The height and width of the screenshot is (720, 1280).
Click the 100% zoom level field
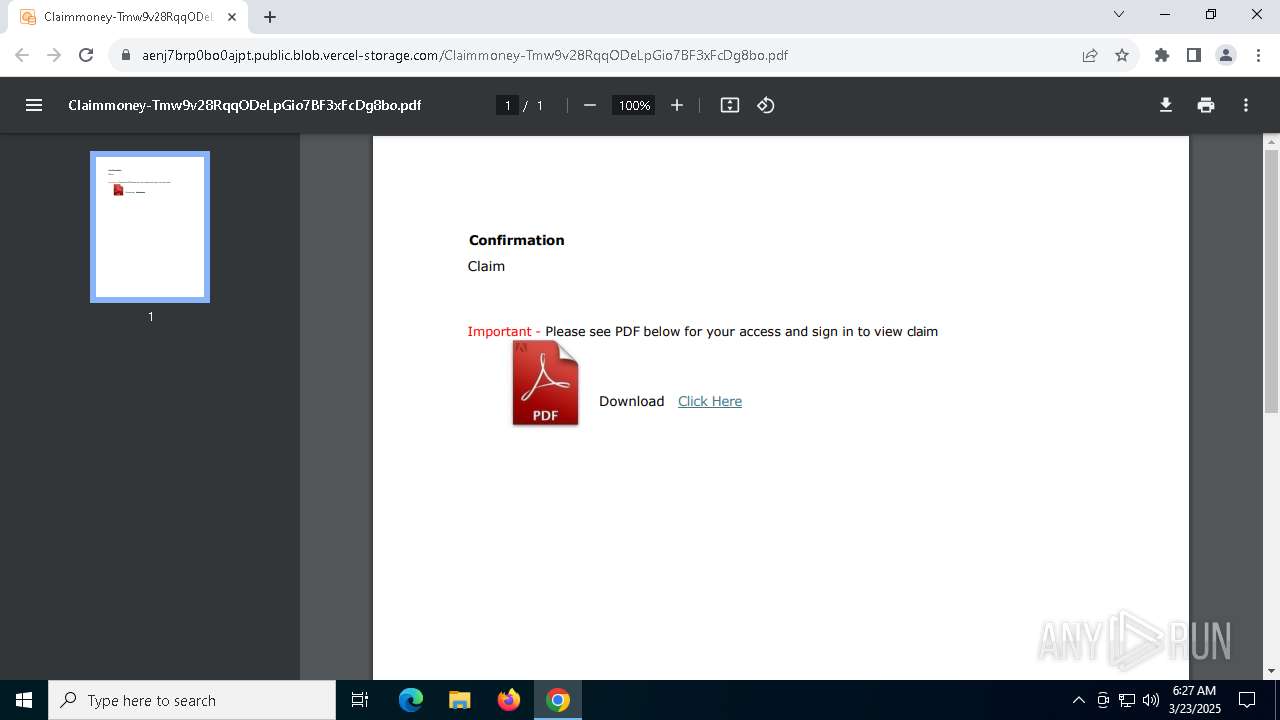click(634, 105)
